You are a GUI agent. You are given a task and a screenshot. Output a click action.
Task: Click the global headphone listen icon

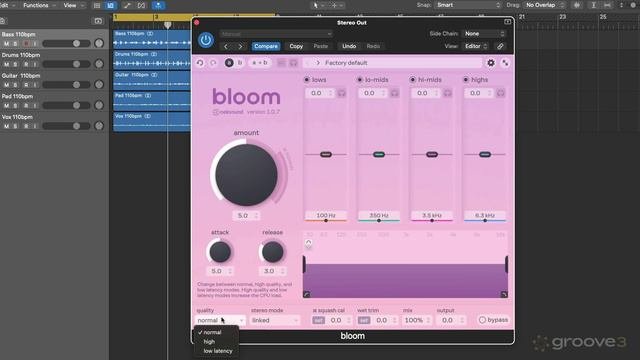pos(293,63)
